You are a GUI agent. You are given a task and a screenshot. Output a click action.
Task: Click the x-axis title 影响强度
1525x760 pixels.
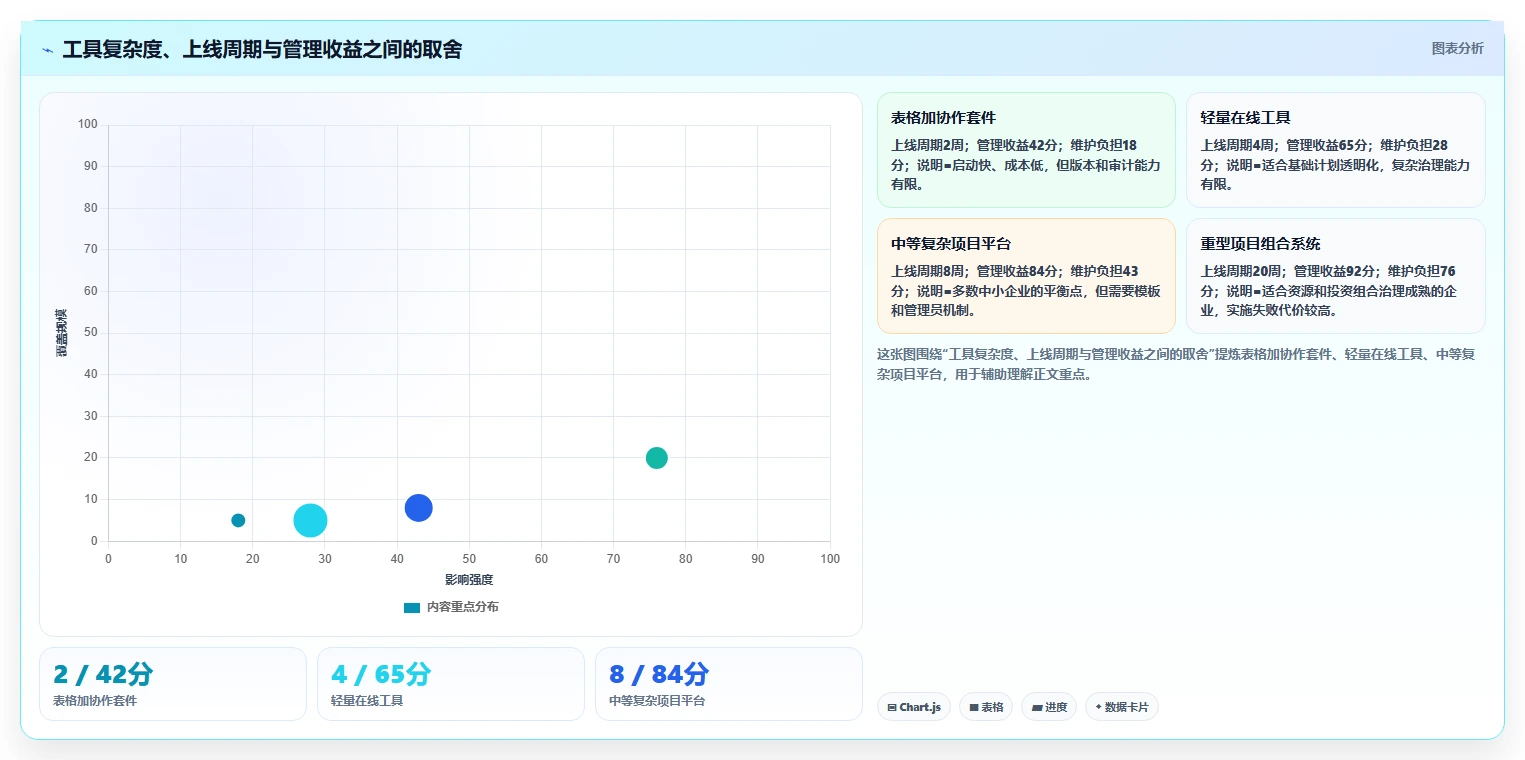coord(469,580)
